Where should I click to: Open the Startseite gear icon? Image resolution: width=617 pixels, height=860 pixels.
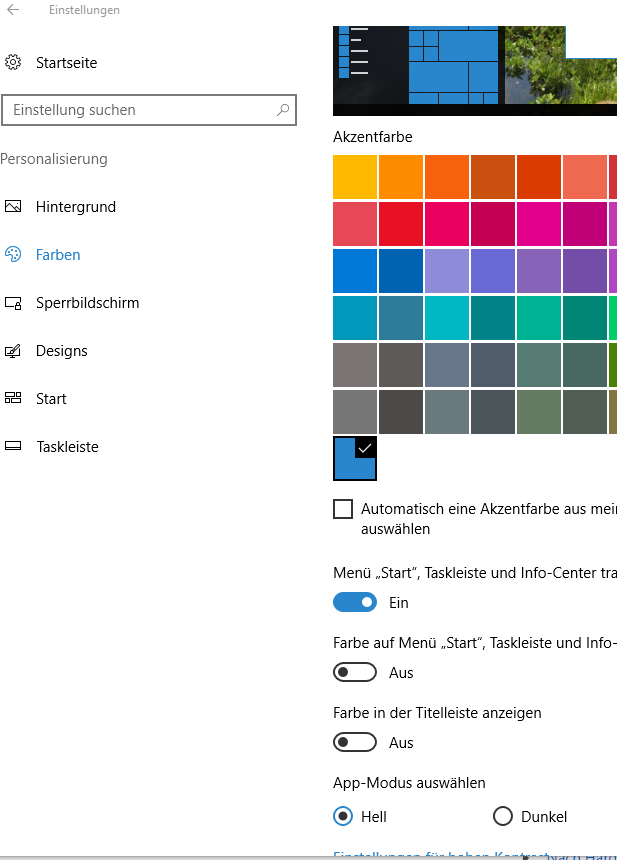[x=13, y=63]
